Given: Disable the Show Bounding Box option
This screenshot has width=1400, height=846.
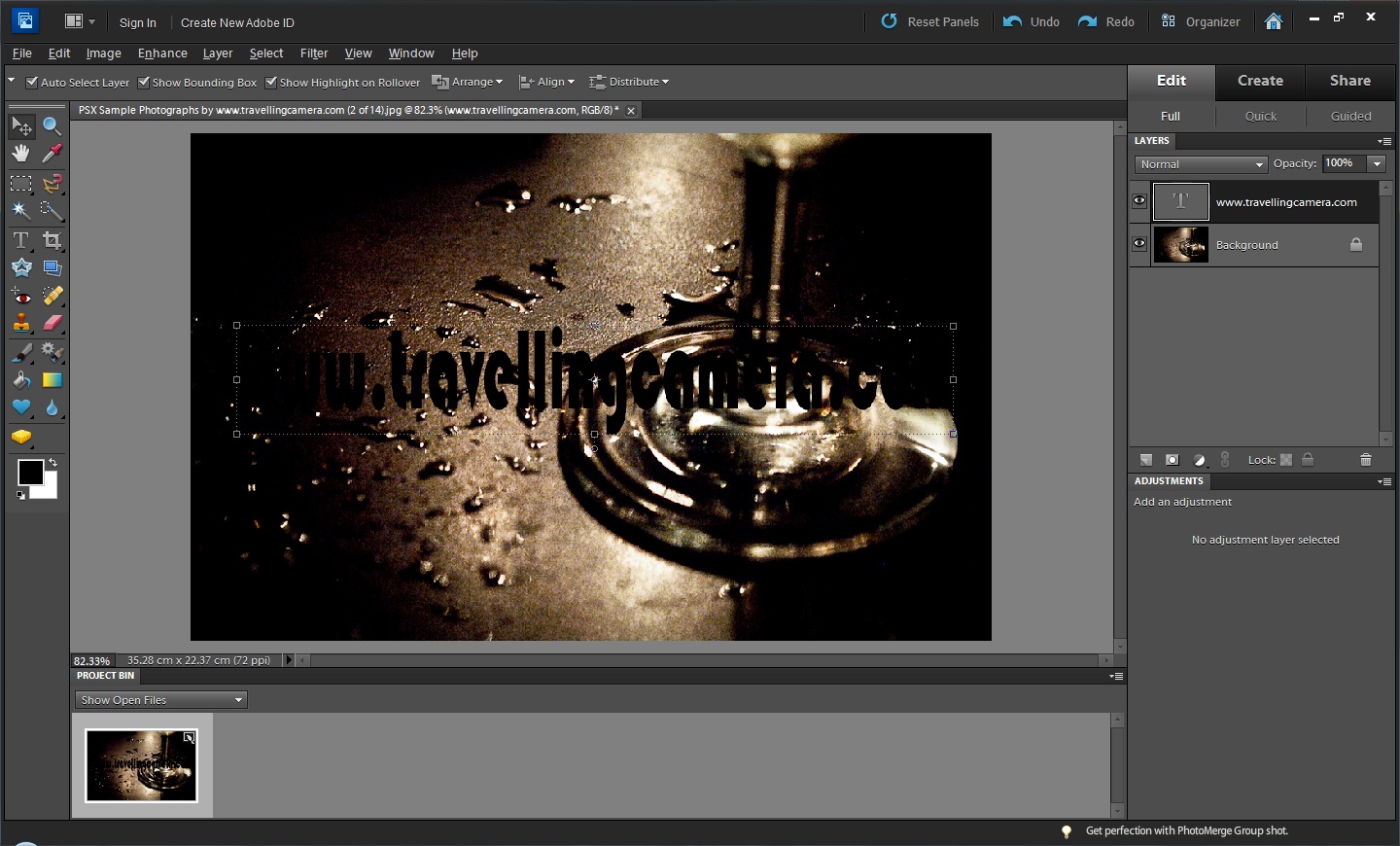Looking at the screenshot, I should pyautogui.click(x=143, y=83).
